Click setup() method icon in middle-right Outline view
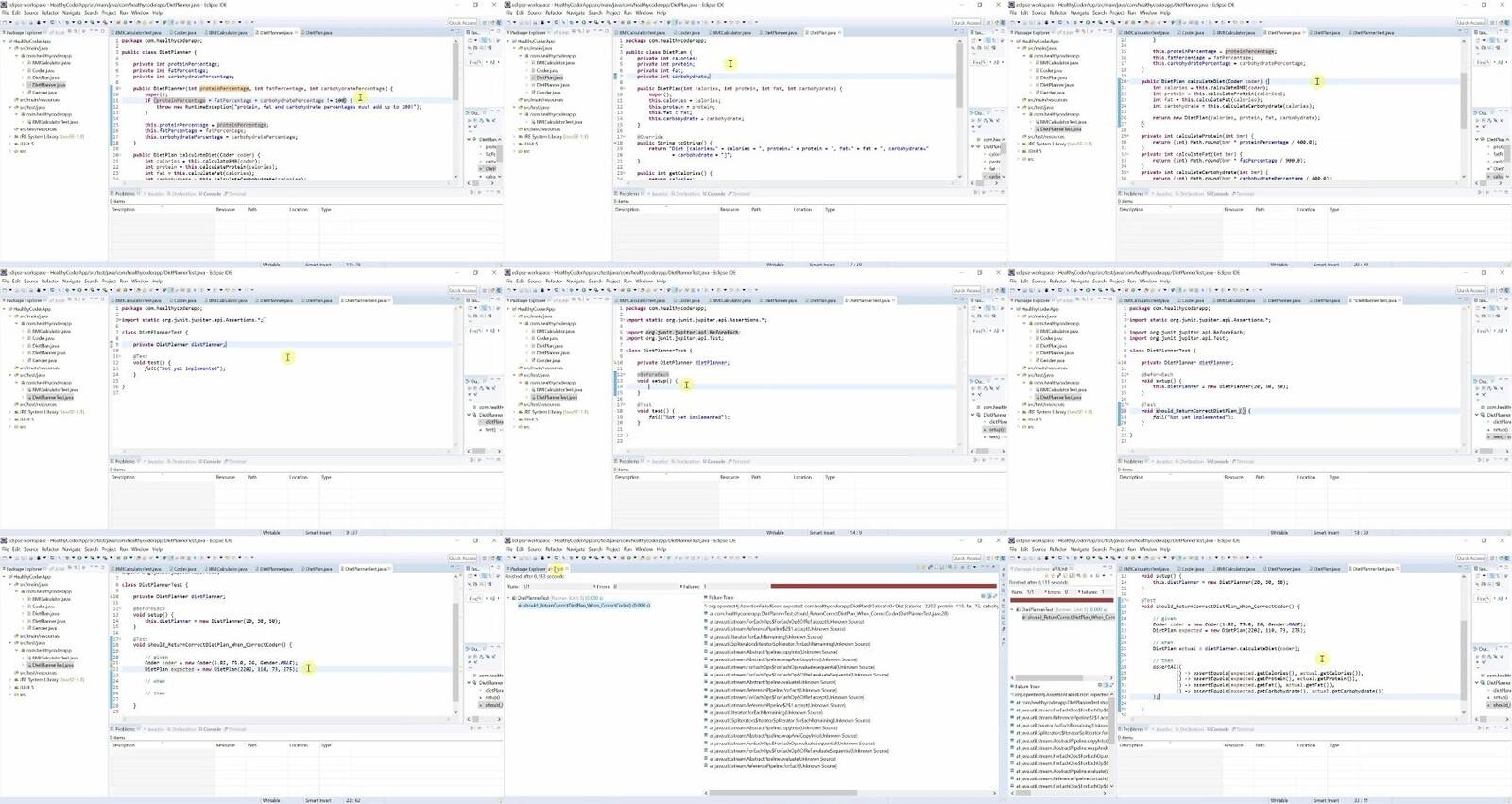The height and width of the screenshot is (804, 1512). click(1490, 430)
